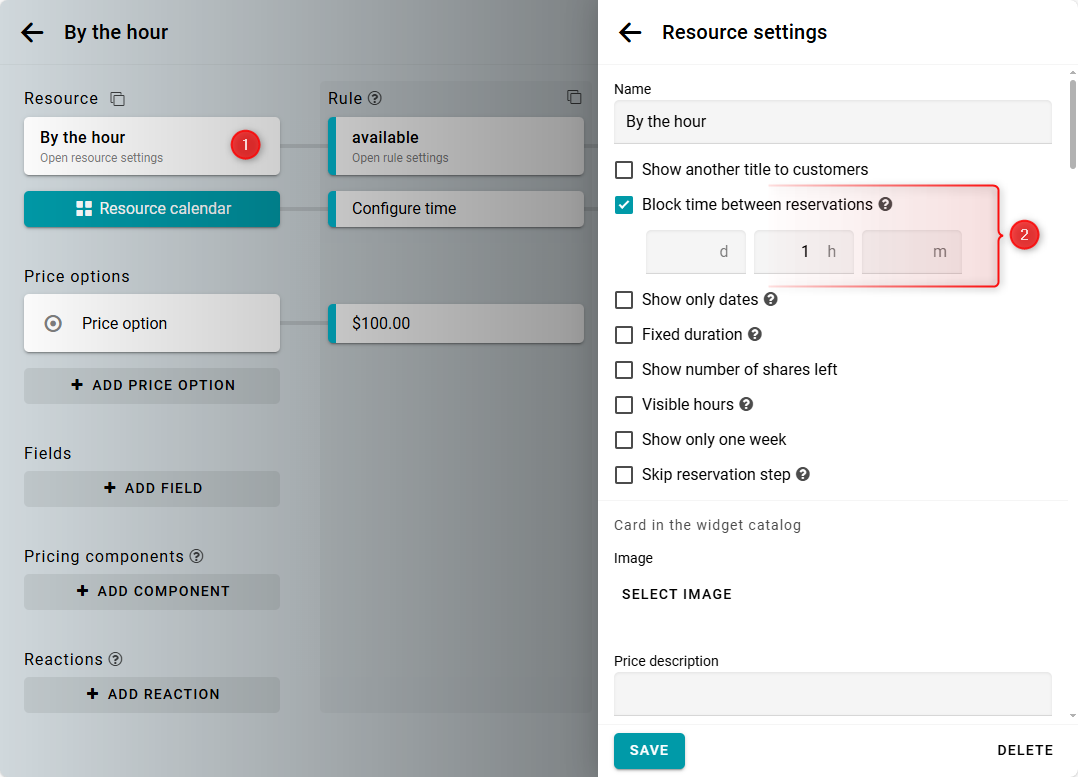The height and width of the screenshot is (777, 1078).
Task: Click help icon beside Reactions heading
Action: (116, 660)
